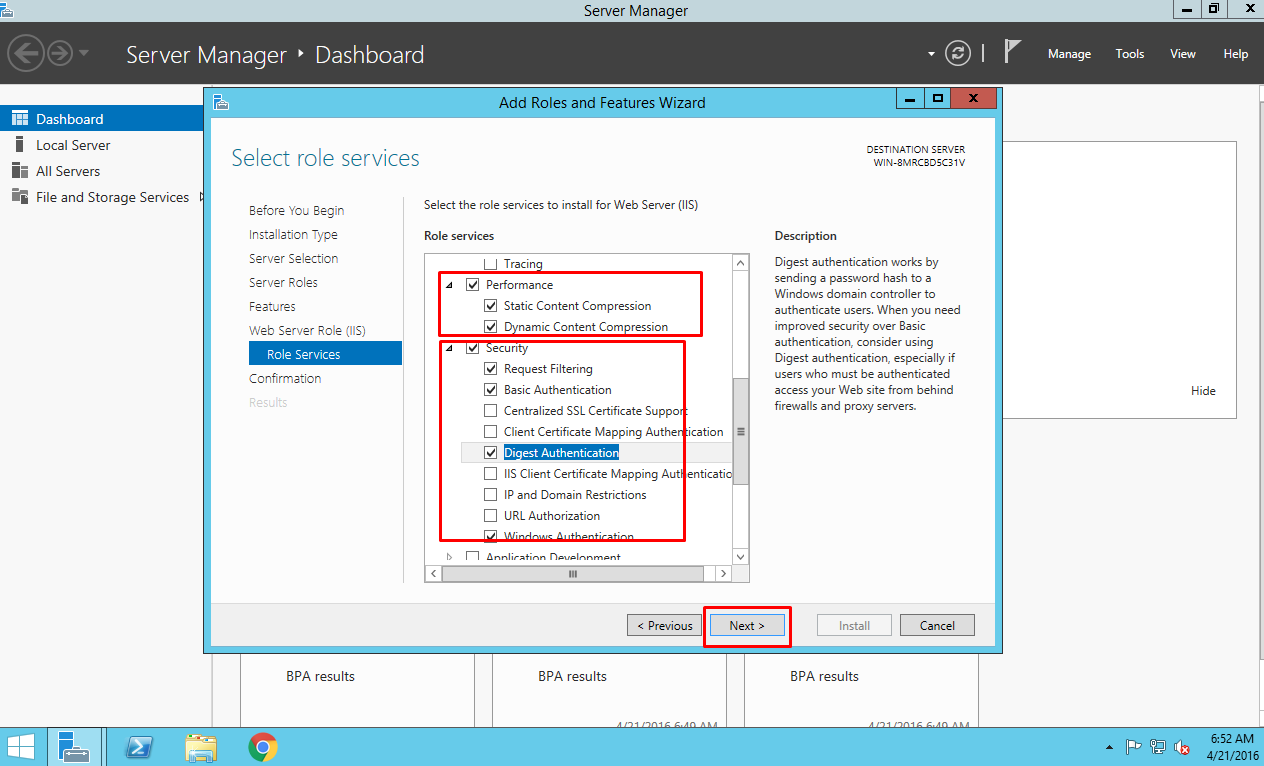Open the Help menu

pyautogui.click(x=1236, y=54)
